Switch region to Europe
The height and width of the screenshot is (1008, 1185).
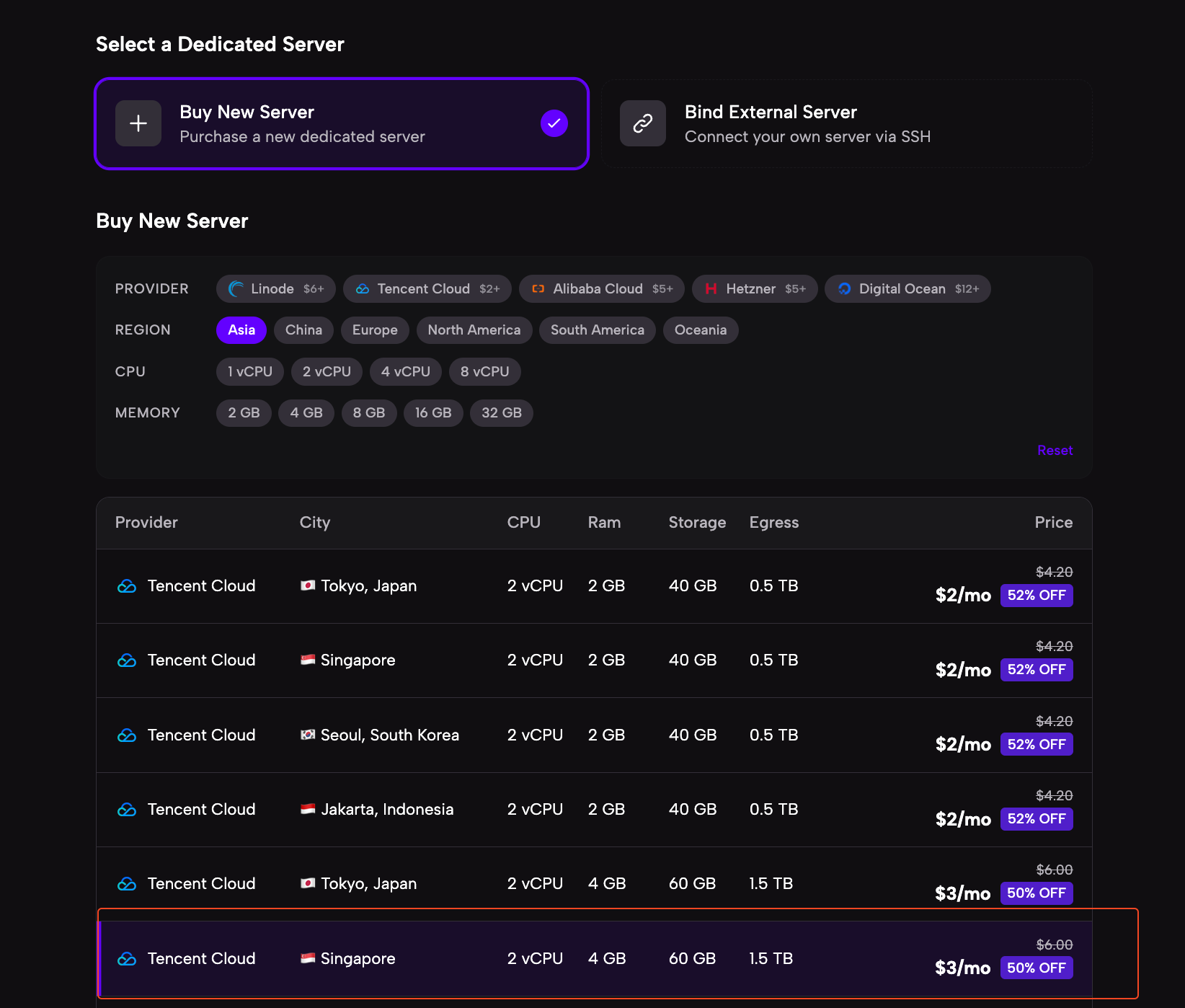[375, 330]
